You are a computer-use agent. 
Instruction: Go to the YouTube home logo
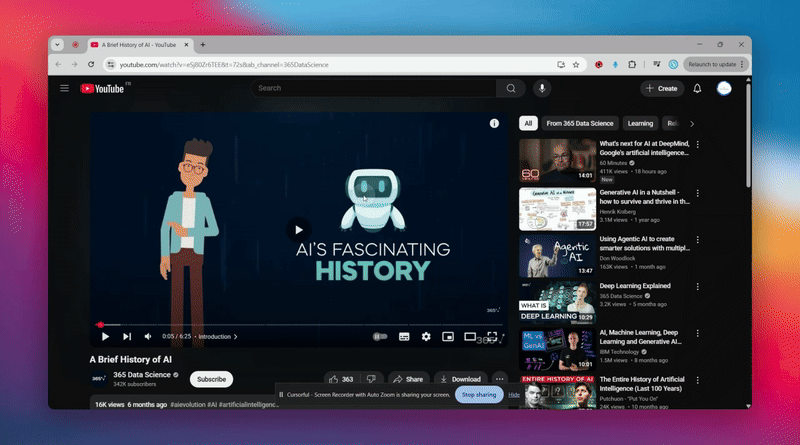coord(103,89)
